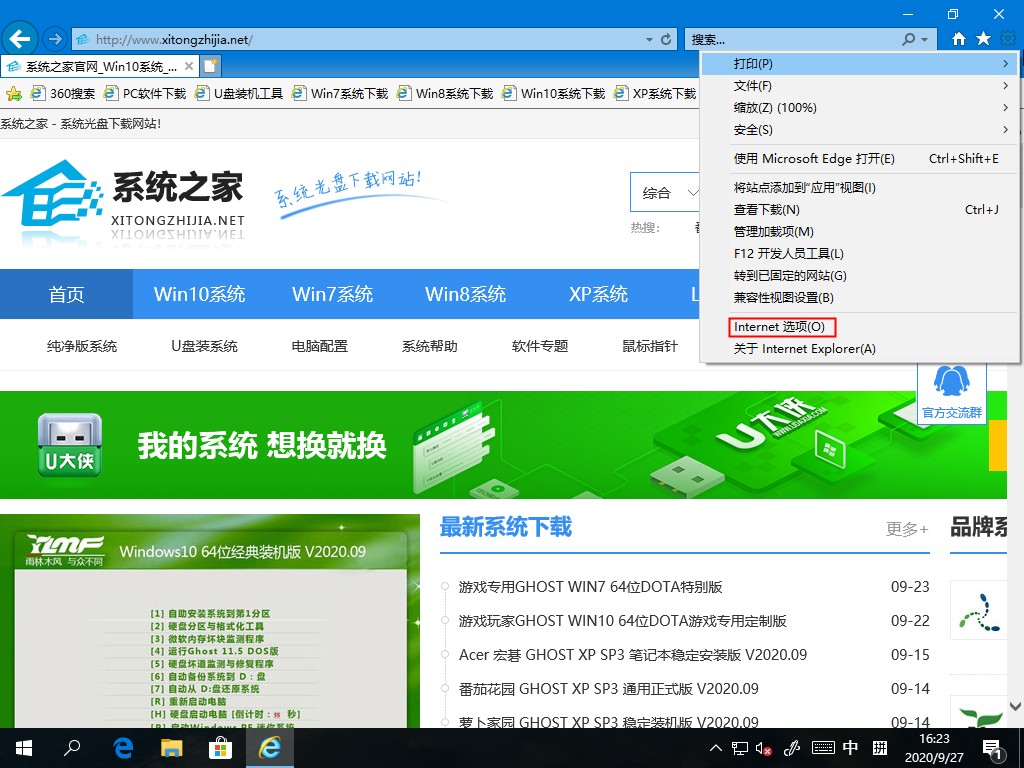Refresh the page using the refresh icon
The image size is (1024, 768).
pyautogui.click(x=664, y=39)
